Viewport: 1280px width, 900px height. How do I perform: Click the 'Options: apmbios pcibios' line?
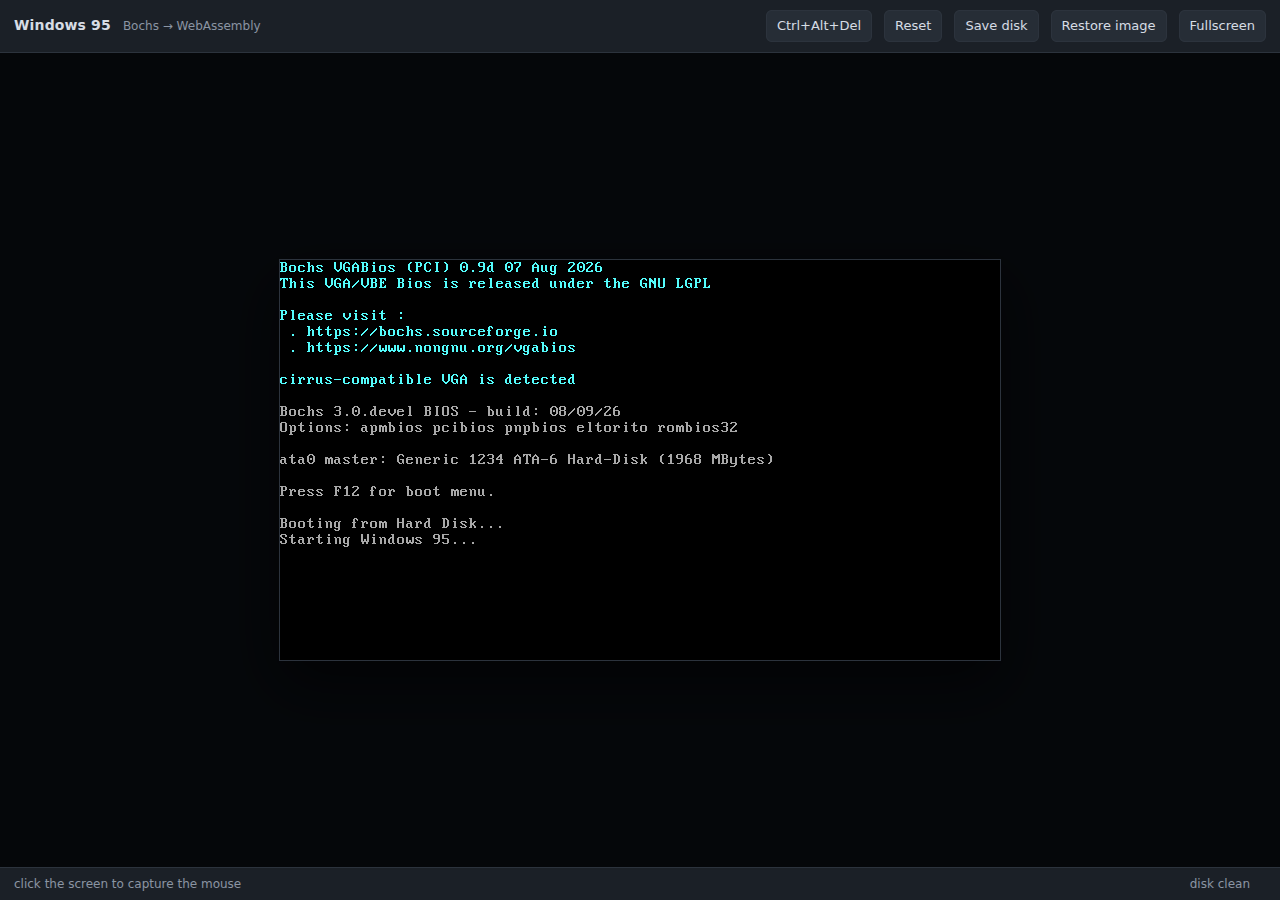(509, 428)
